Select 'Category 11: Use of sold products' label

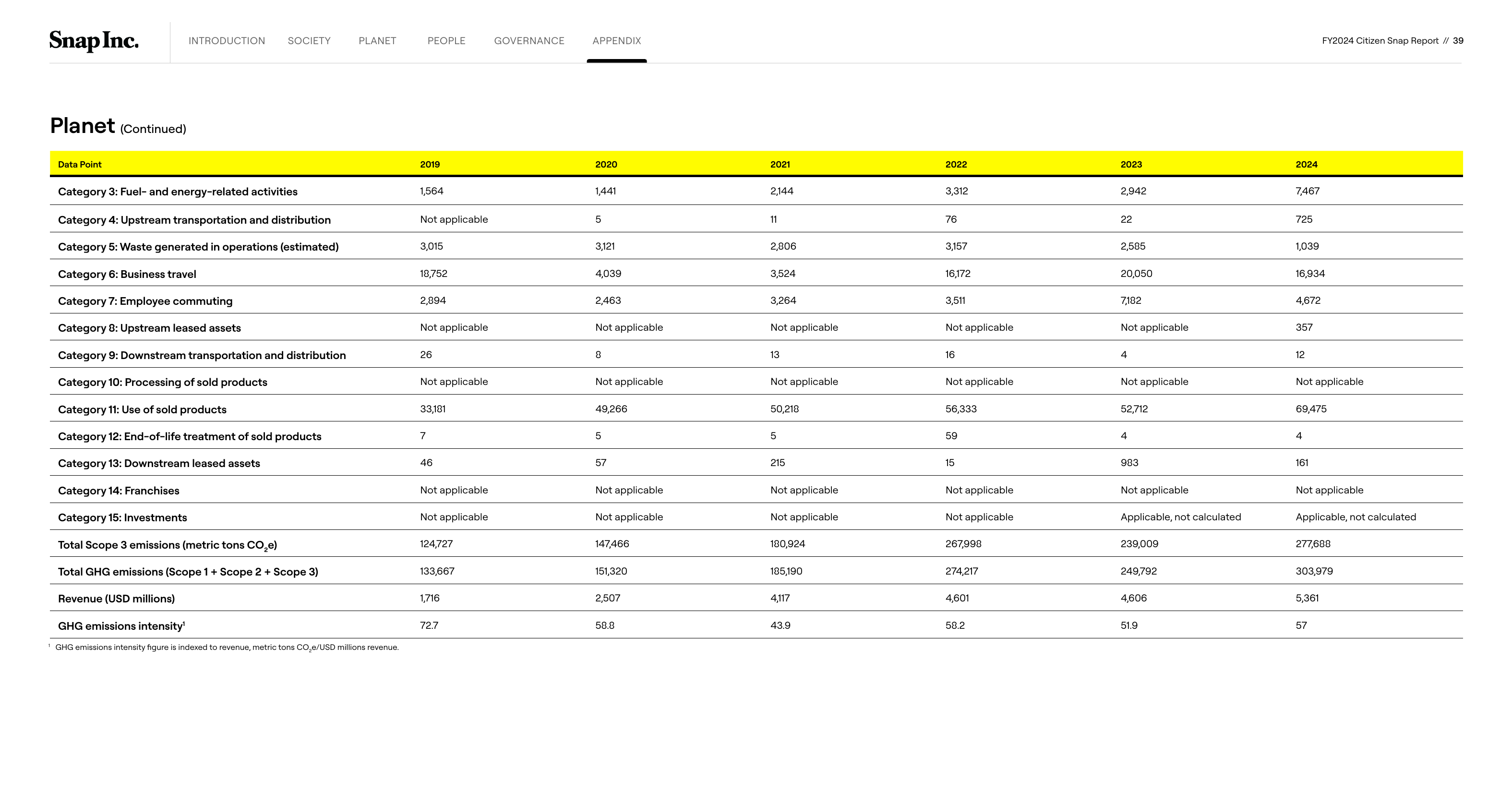click(x=142, y=410)
